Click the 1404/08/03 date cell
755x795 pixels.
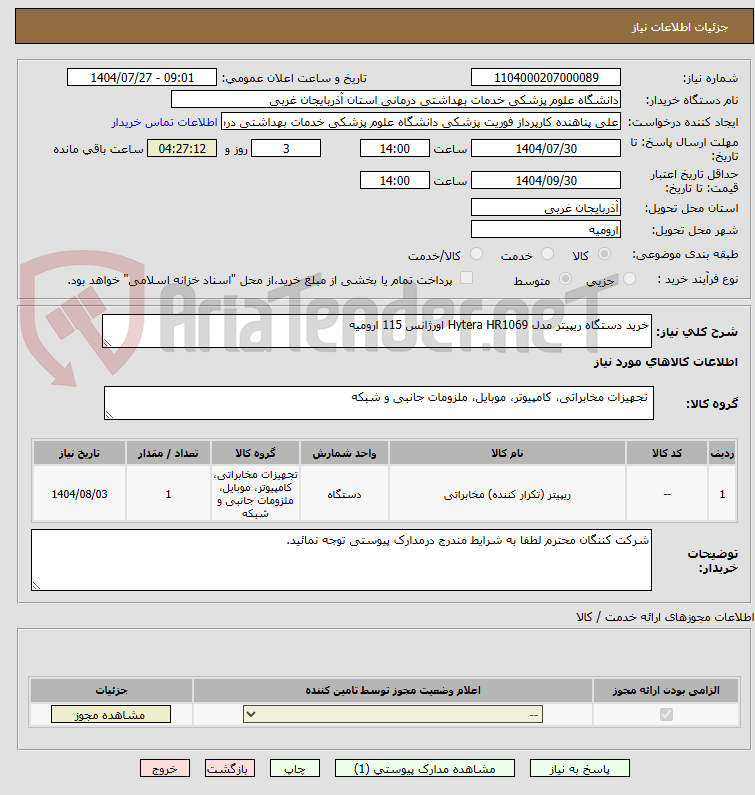(79, 494)
